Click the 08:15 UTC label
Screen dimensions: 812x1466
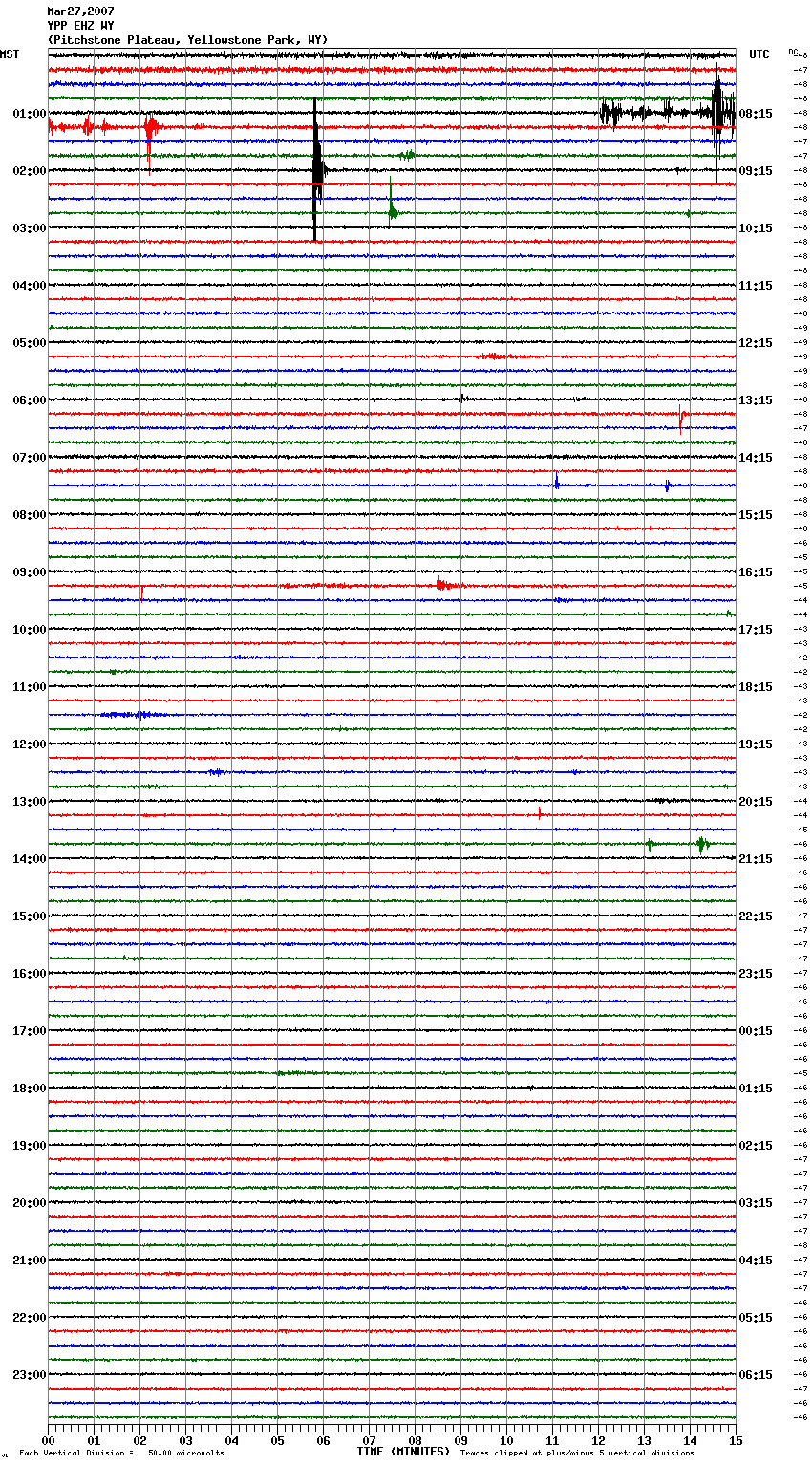pyautogui.click(x=756, y=114)
